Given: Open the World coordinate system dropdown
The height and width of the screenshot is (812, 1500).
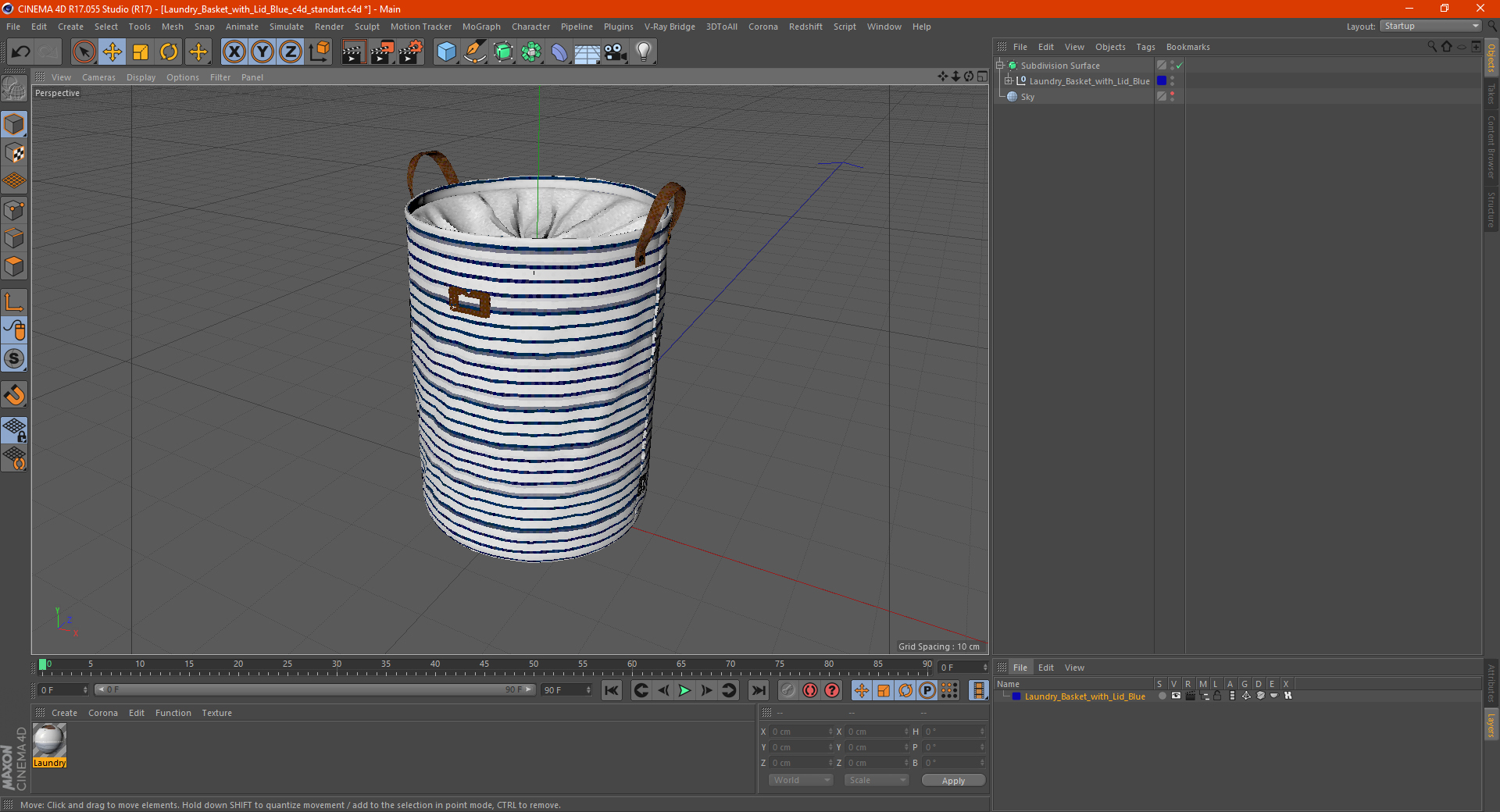Looking at the screenshot, I should tap(801, 780).
